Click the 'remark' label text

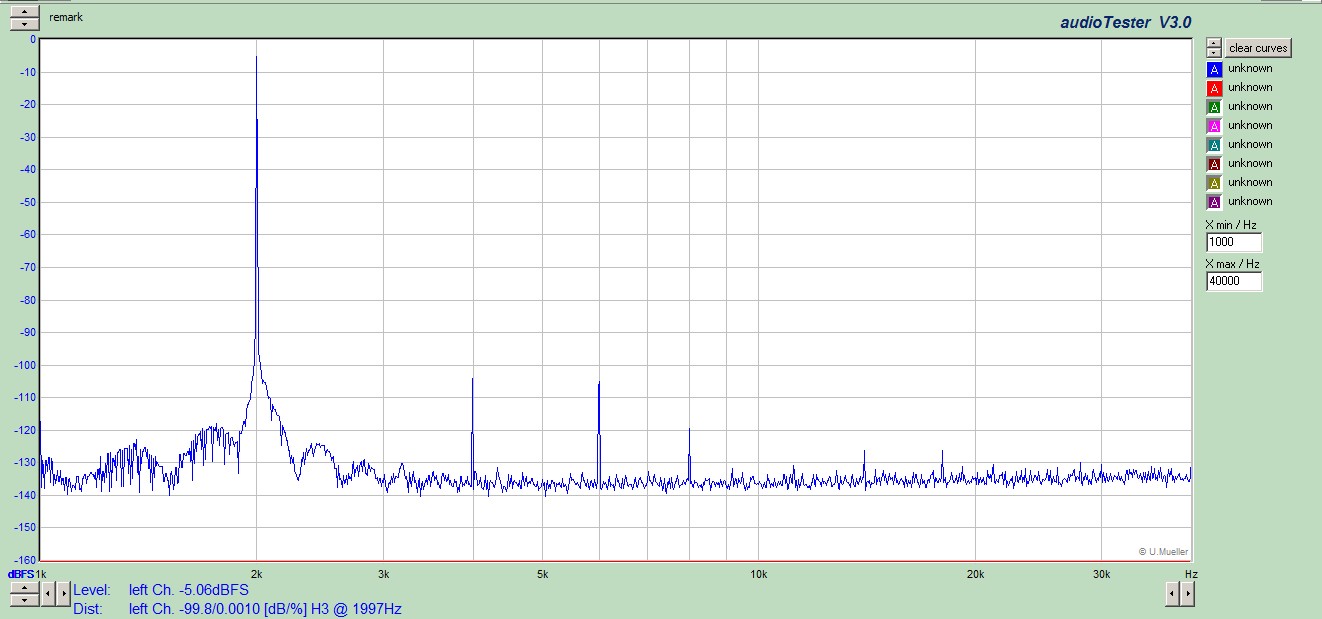coord(66,17)
